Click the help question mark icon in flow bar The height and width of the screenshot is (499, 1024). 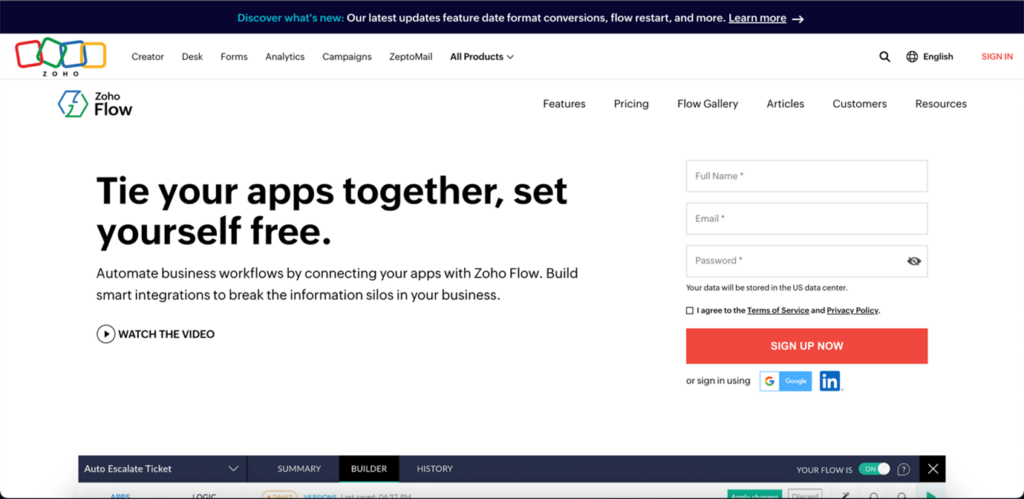pyautogui.click(x=903, y=469)
